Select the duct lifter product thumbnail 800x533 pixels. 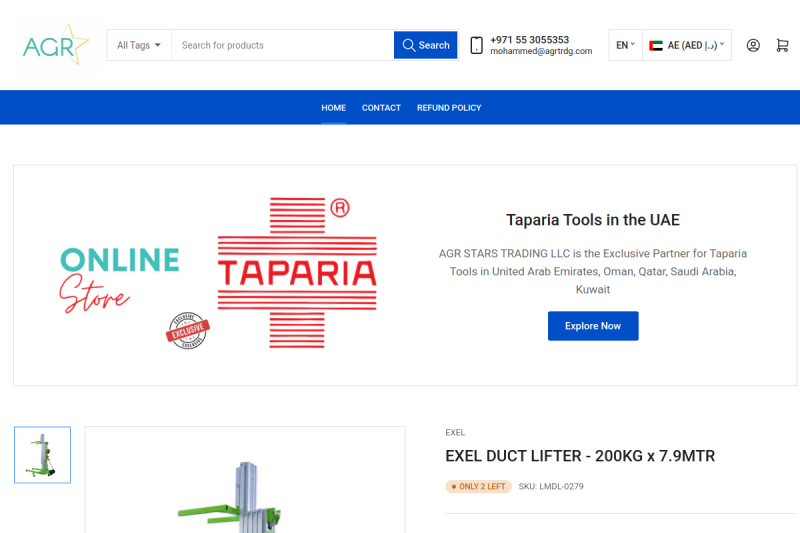point(42,455)
